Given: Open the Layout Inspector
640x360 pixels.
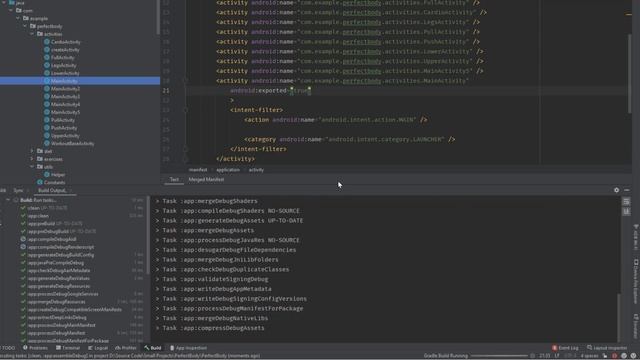Looking at the screenshot, I should 607,348.
